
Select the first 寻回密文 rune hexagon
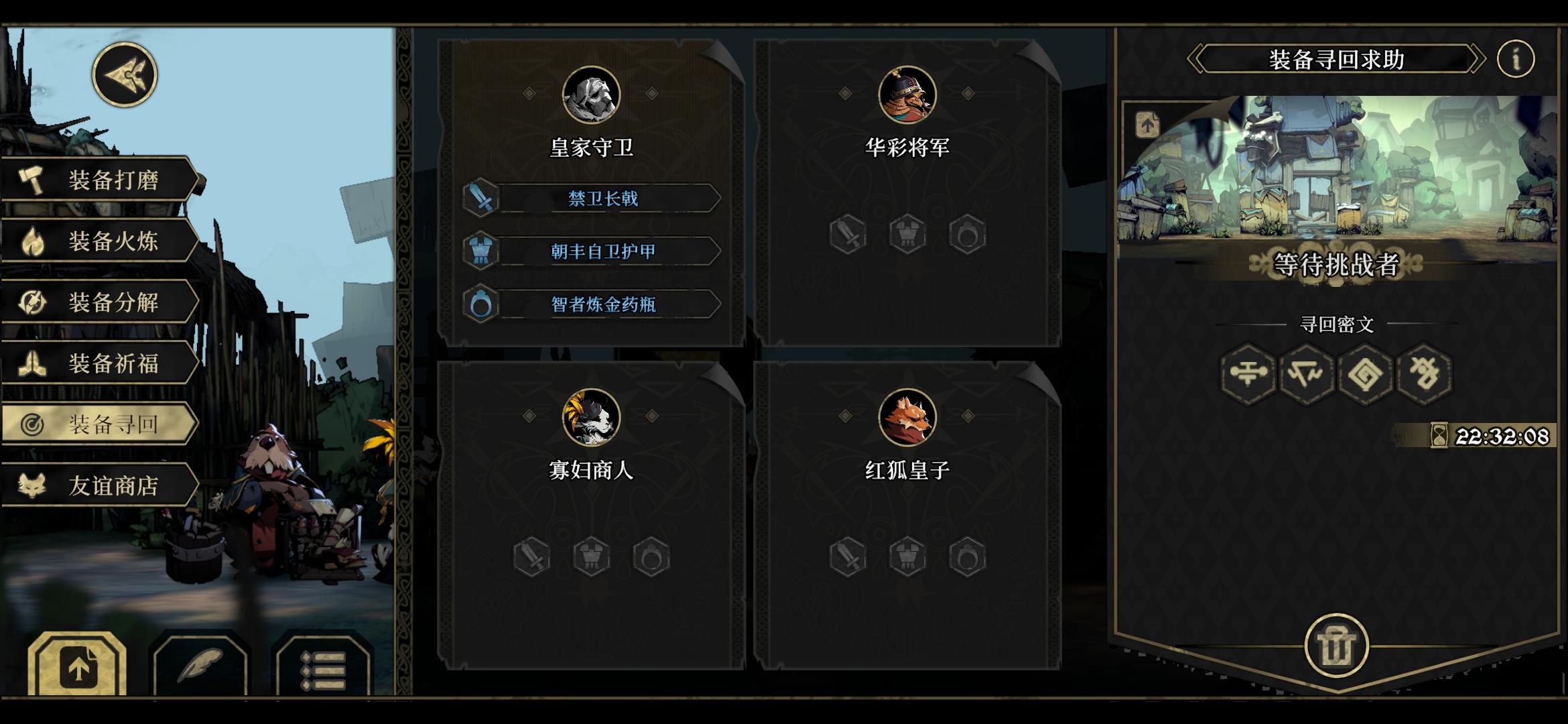pyautogui.click(x=1248, y=373)
